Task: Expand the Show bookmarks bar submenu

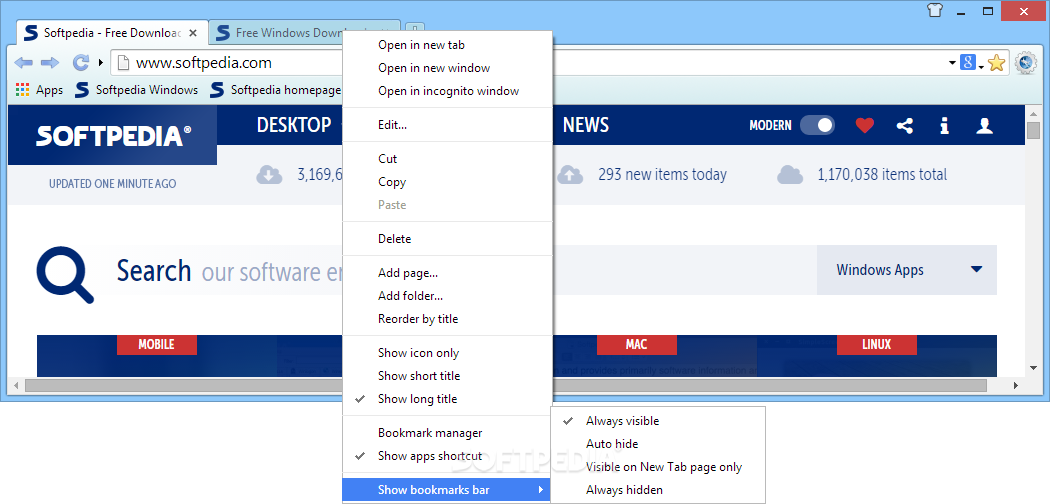Action: (447, 490)
